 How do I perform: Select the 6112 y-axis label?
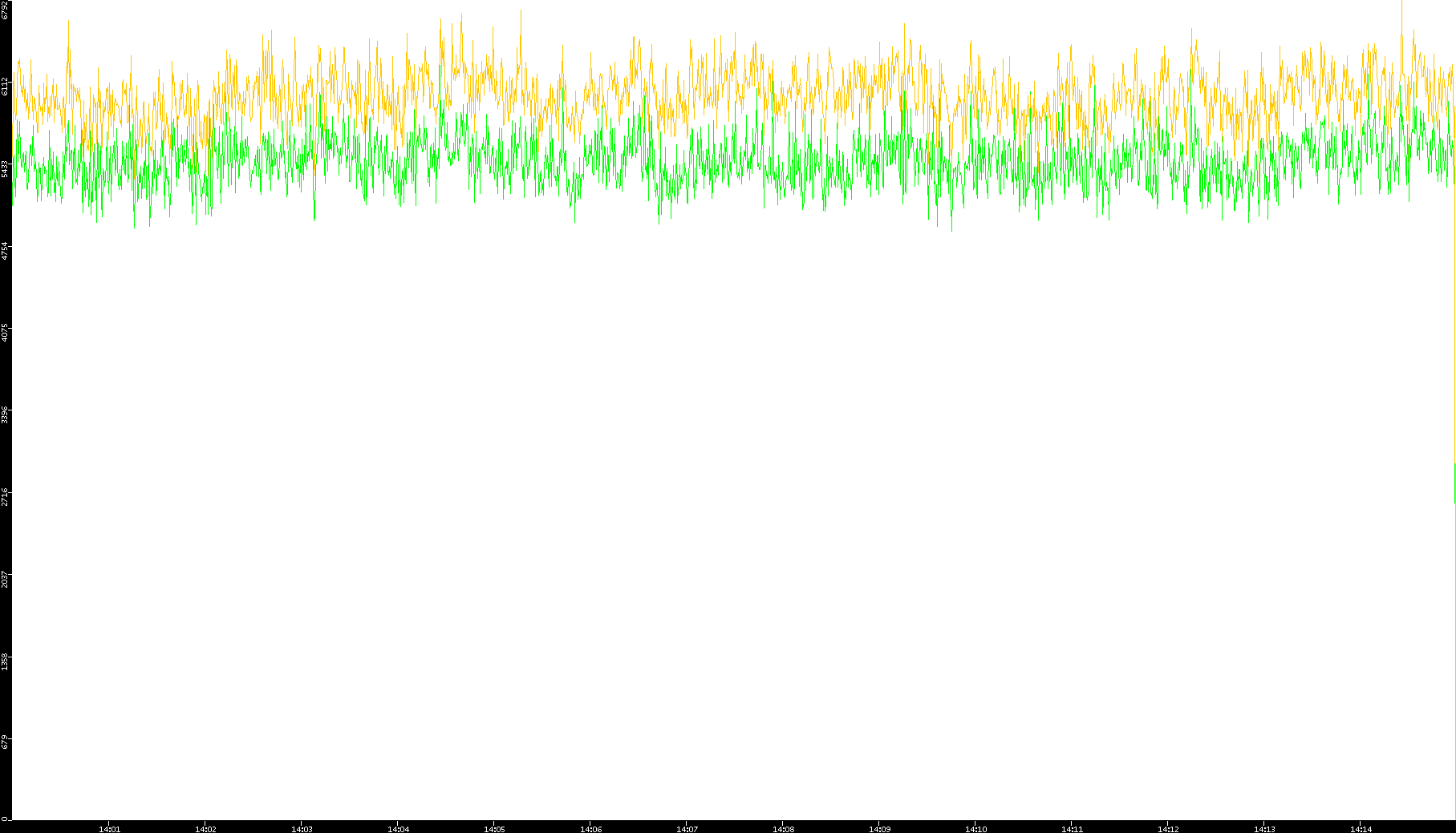(x=6, y=86)
